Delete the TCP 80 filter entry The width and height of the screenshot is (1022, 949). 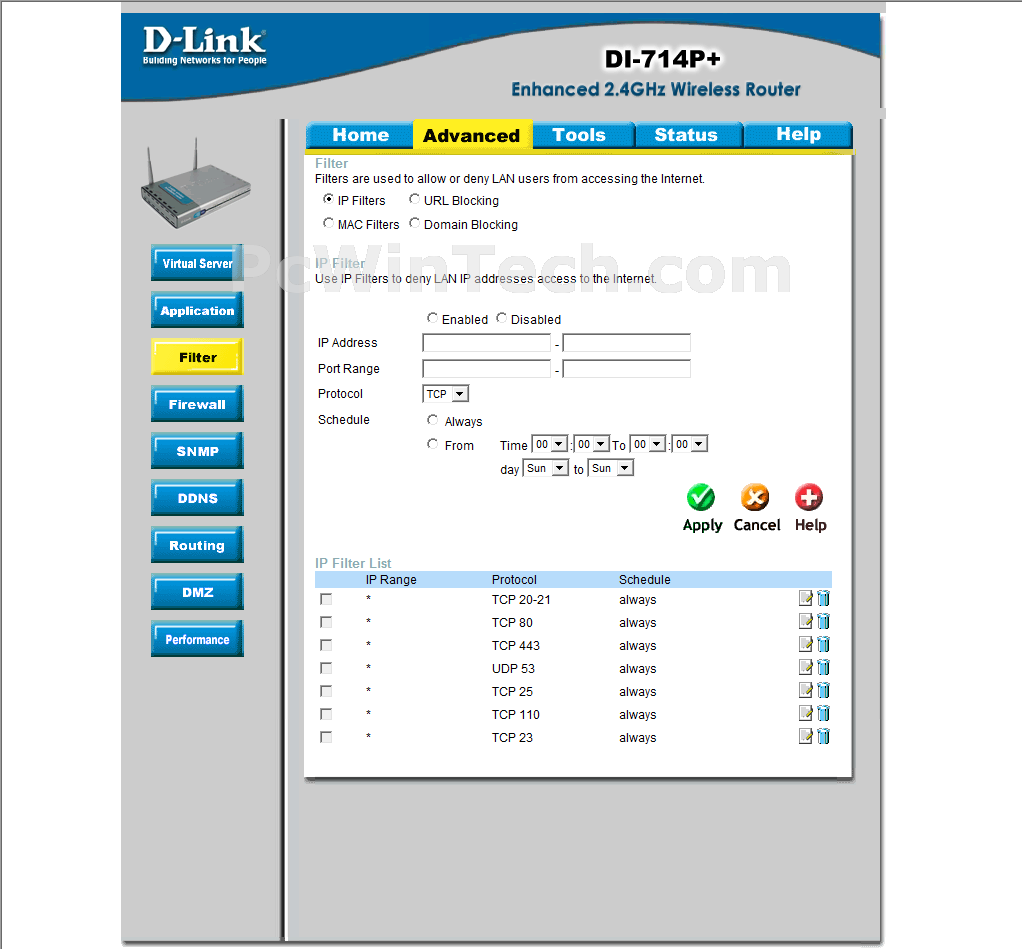[823, 621]
